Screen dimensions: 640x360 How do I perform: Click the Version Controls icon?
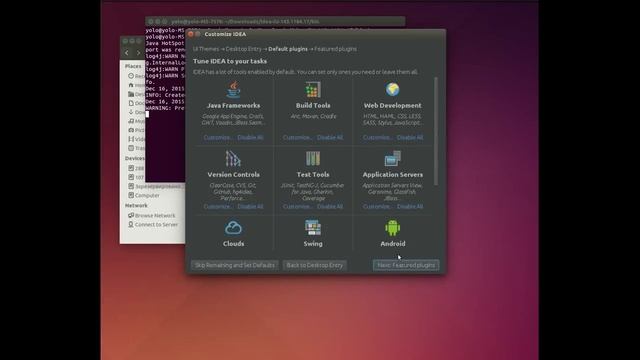233,158
